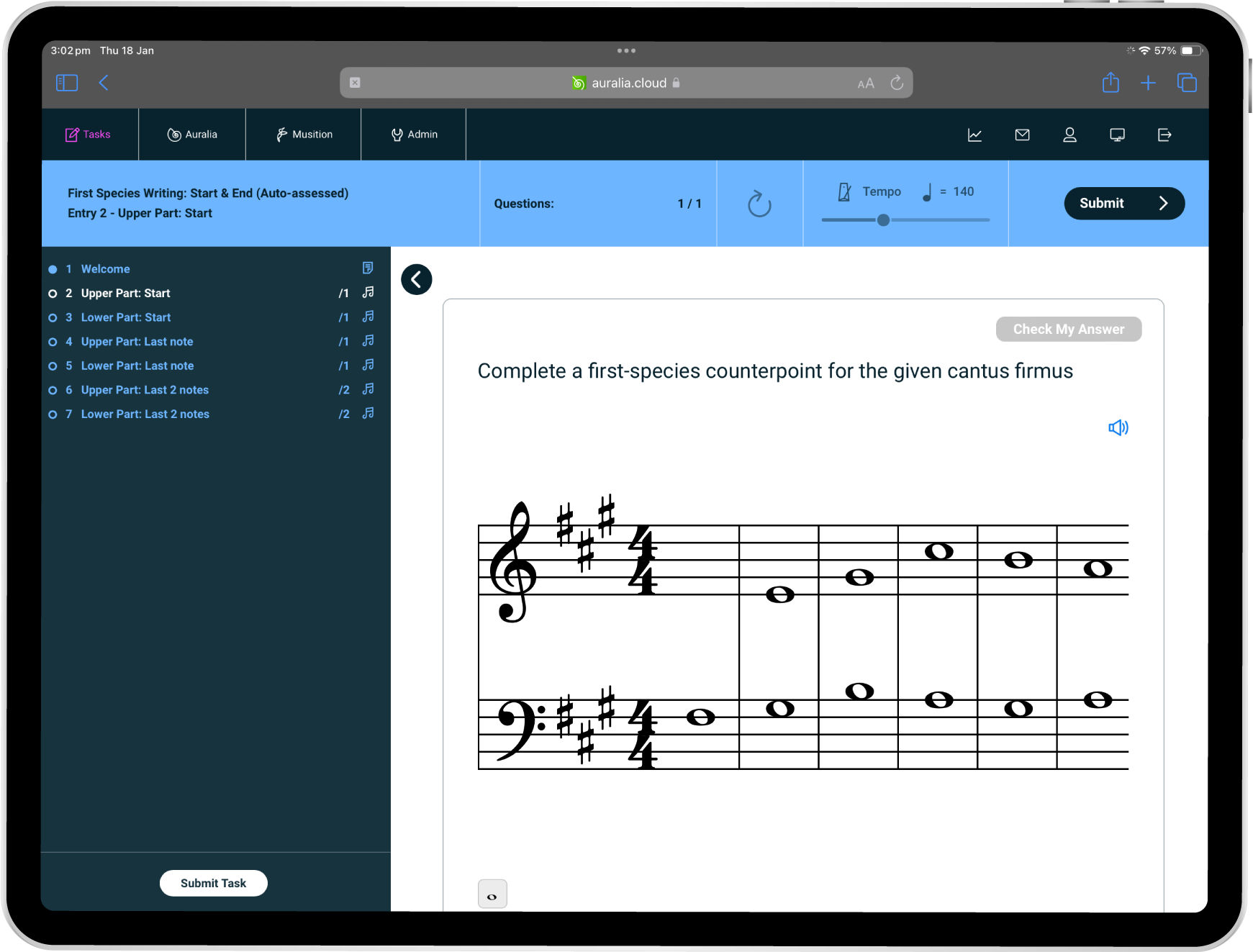The width and height of the screenshot is (1253, 952).
Task: Open Safari AA text size menu
Action: pos(866,83)
